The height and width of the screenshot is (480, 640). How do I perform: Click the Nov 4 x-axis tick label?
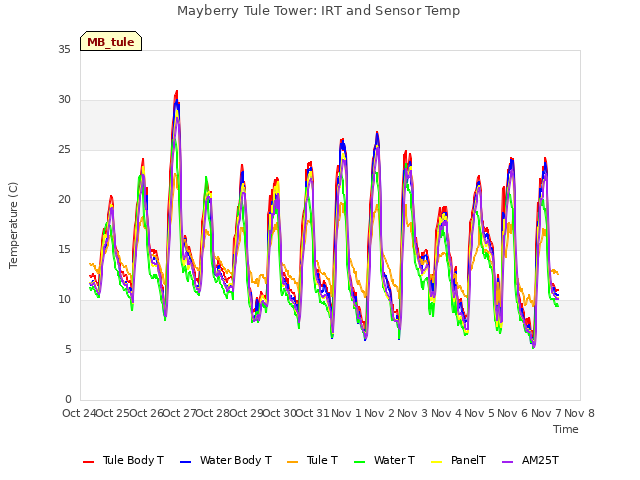[446, 413]
